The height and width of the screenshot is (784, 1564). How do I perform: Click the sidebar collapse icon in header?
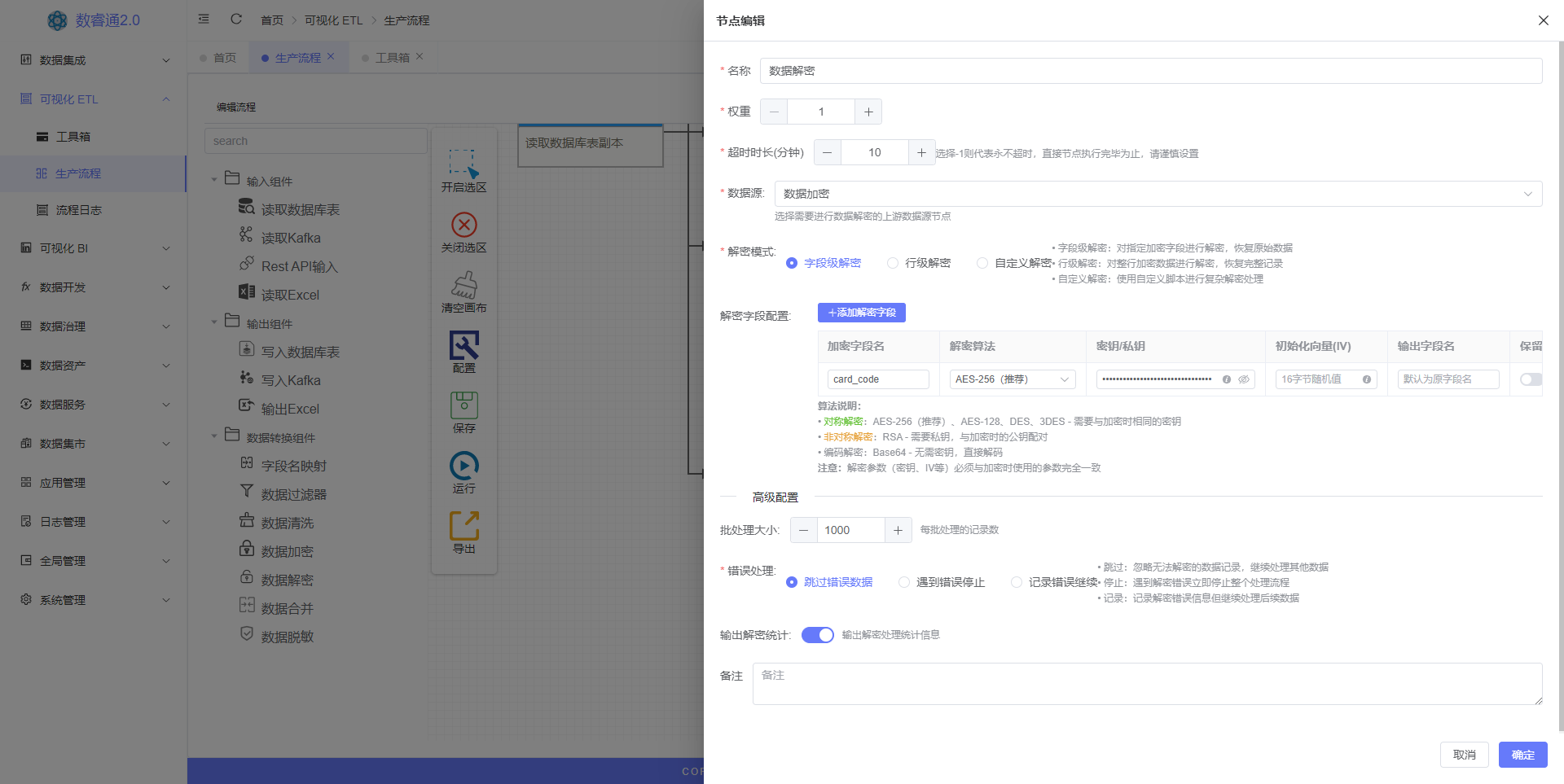[204, 19]
